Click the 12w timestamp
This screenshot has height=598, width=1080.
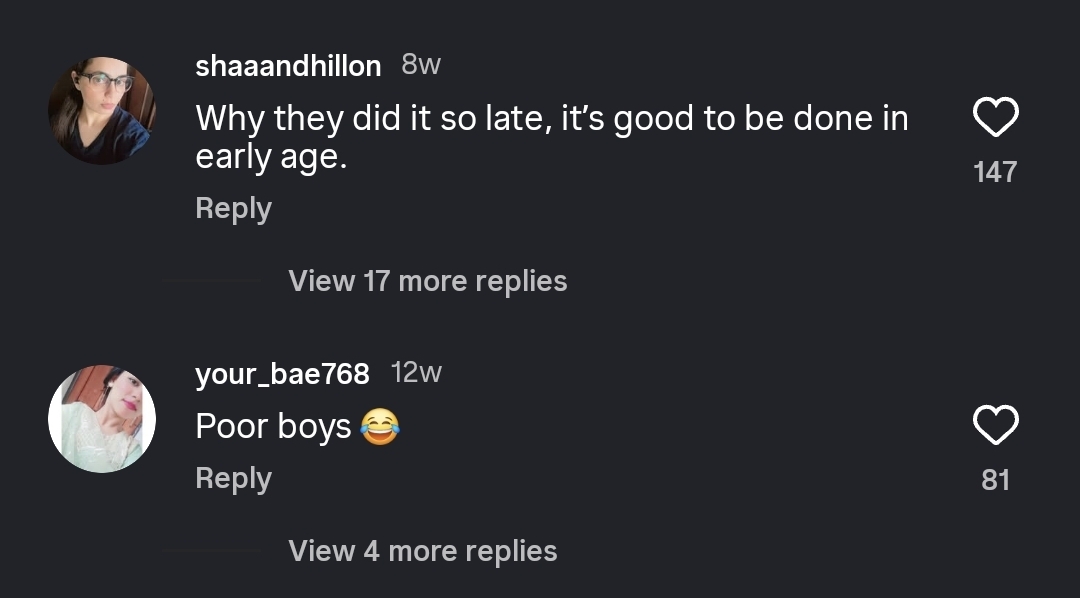click(x=416, y=373)
